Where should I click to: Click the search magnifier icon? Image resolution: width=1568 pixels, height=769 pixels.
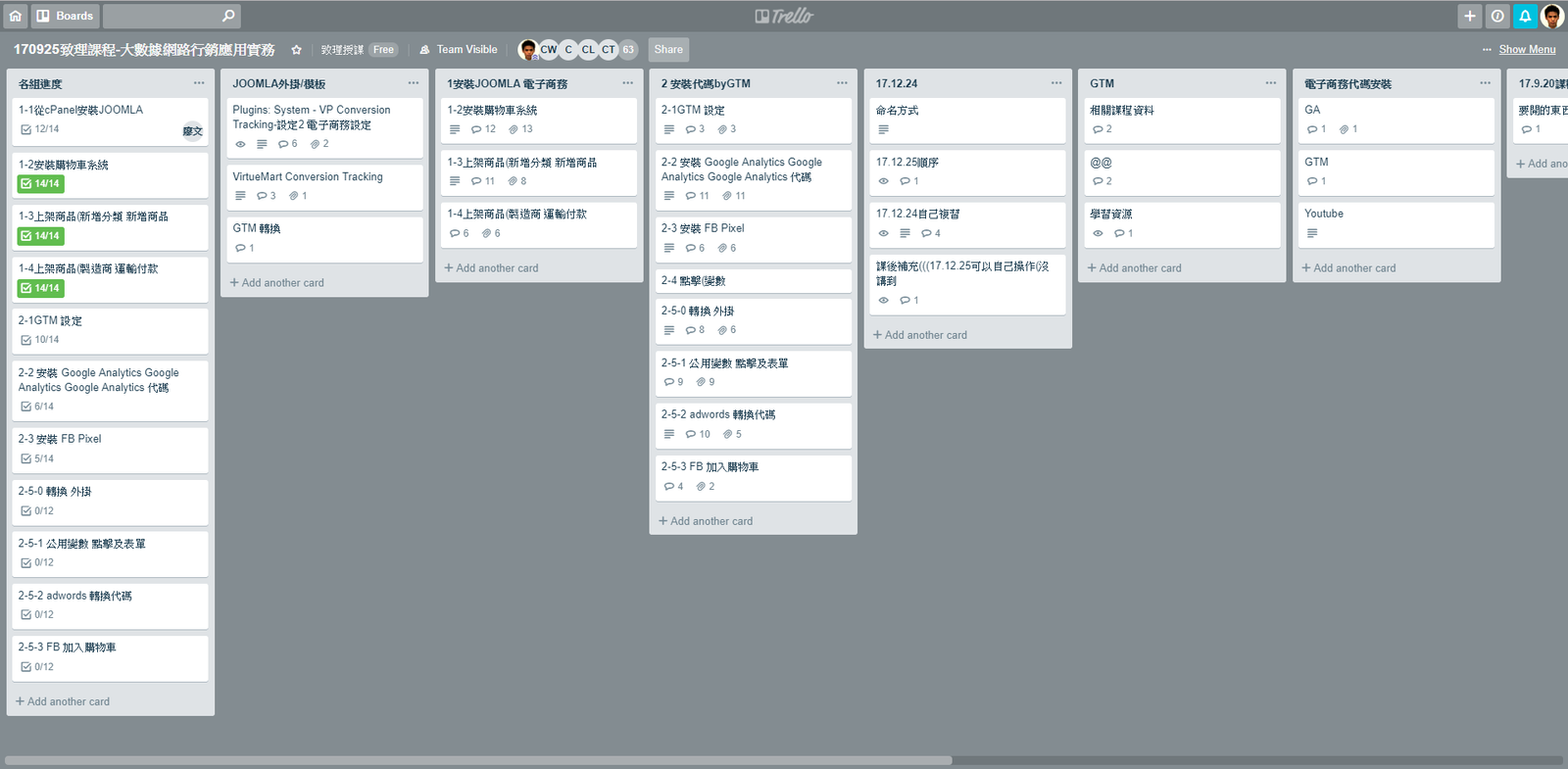point(228,16)
